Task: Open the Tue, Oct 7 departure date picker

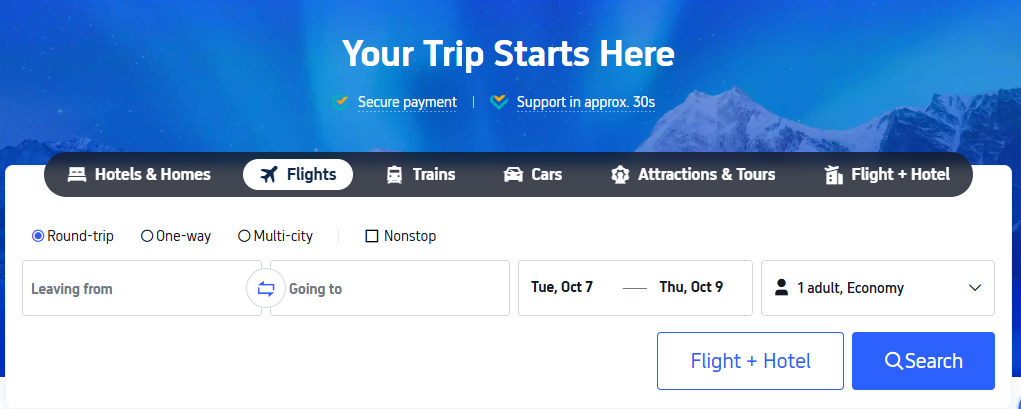Action: pos(562,288)
